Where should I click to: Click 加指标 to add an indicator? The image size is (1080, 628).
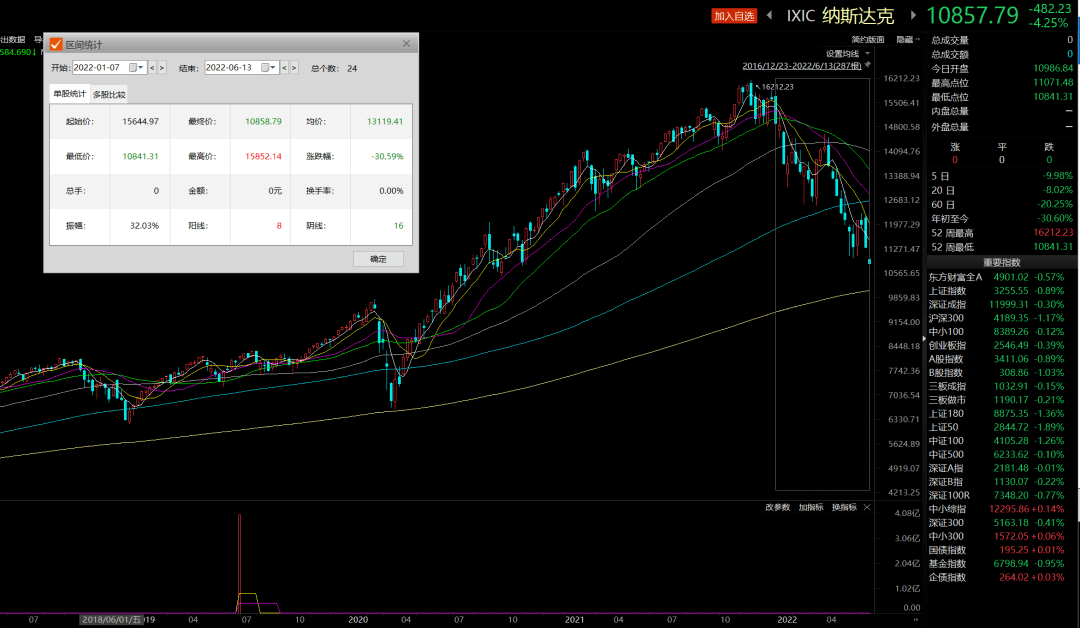tap(810, 508)
